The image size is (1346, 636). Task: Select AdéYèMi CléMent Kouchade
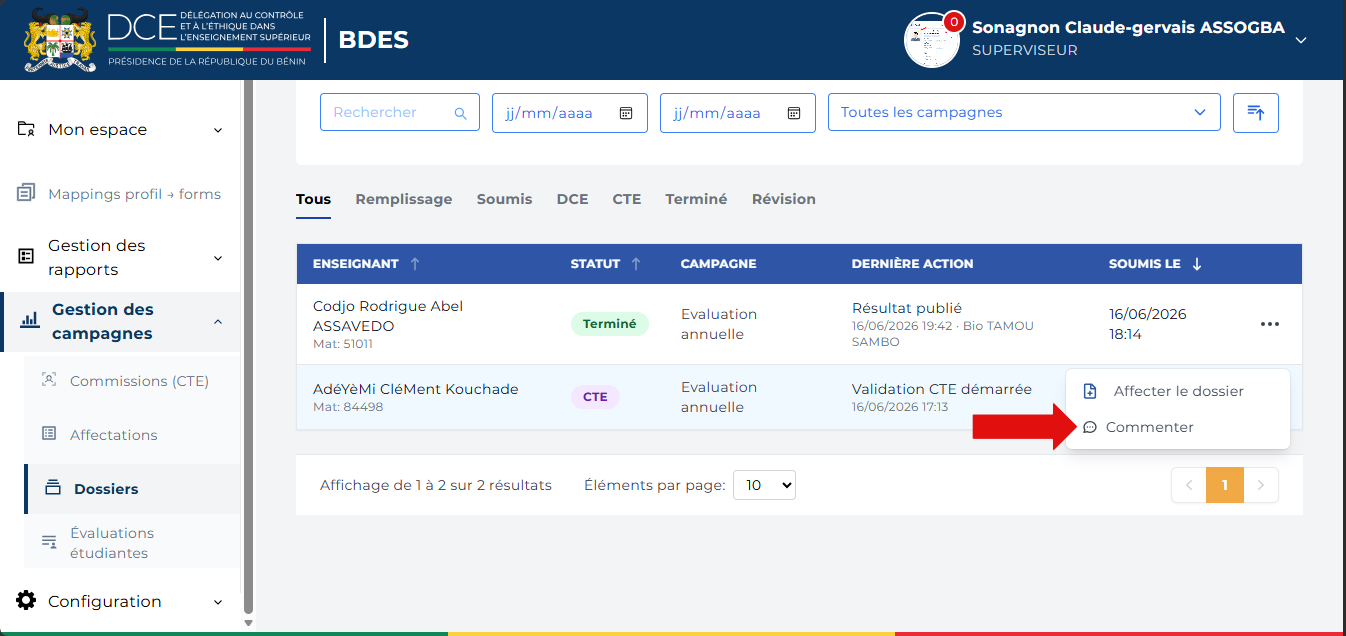click(415, 389)
